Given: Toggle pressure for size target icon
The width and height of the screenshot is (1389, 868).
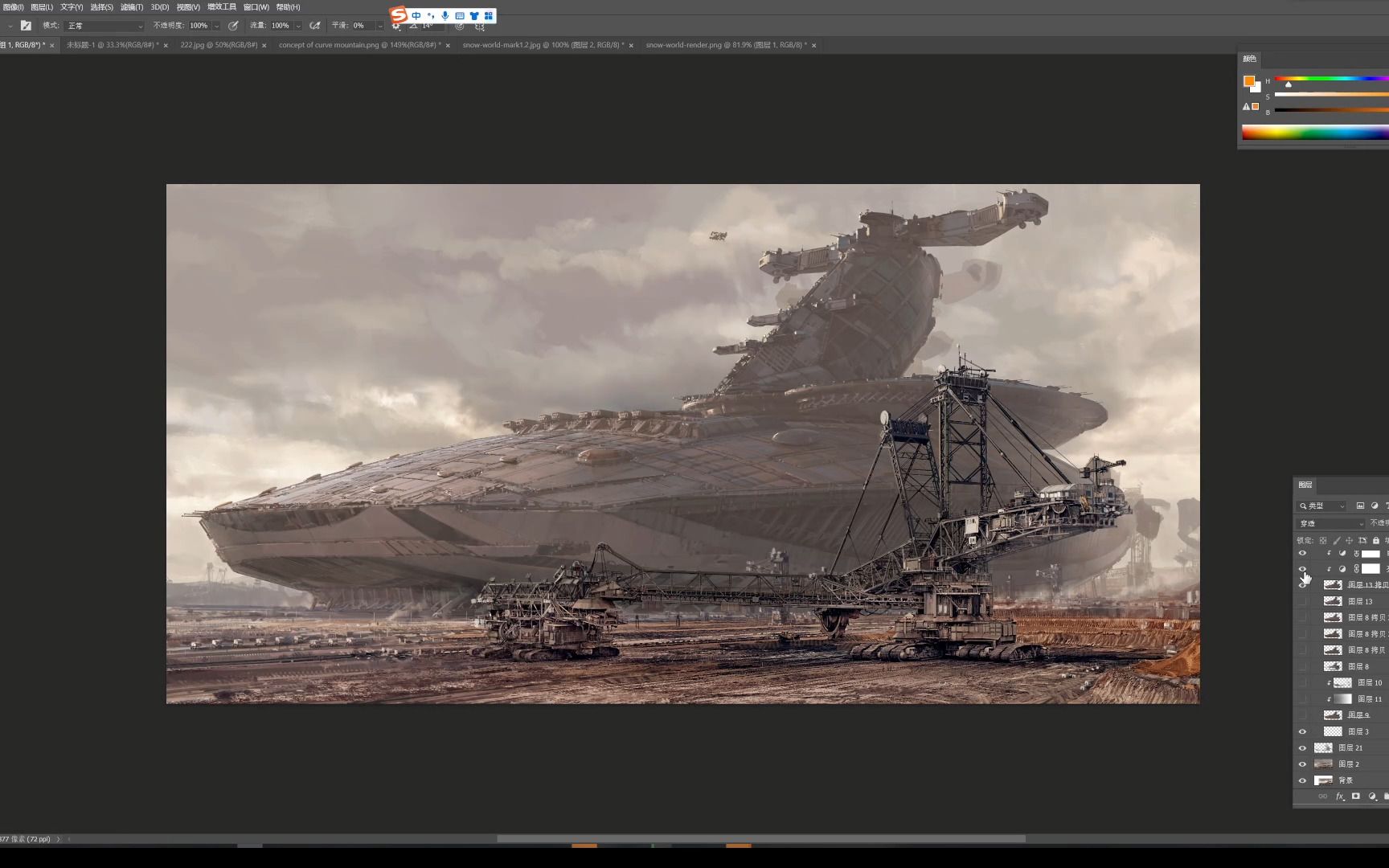Looking at the screenshot, I should pyautogui.click(x=460, y=27).
